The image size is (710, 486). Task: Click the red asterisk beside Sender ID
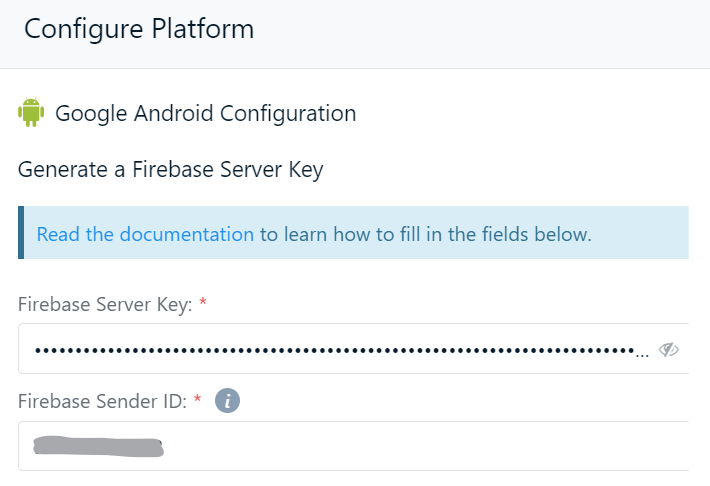coord(197,399)
